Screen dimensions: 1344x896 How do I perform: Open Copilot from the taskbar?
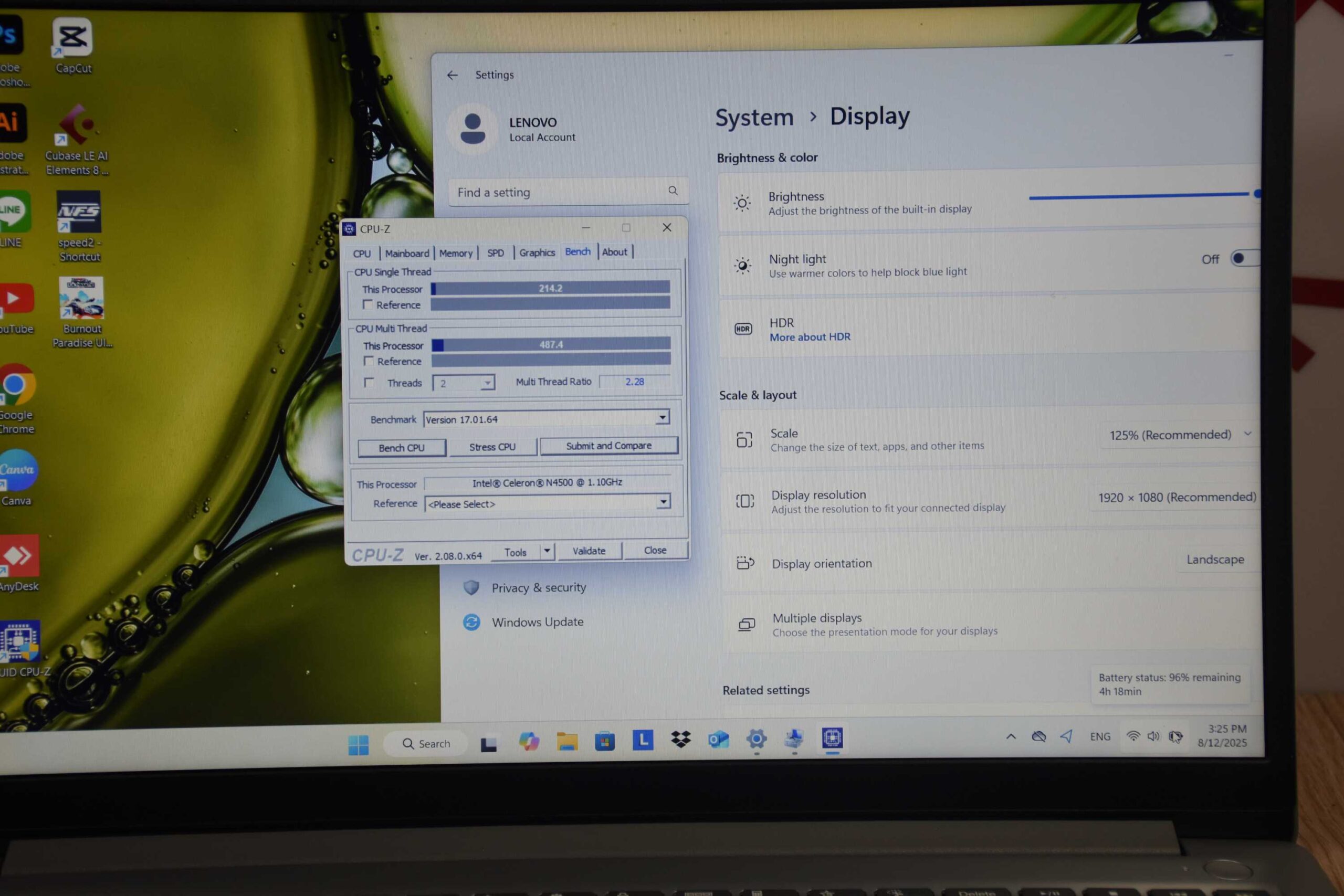[529, 742]
